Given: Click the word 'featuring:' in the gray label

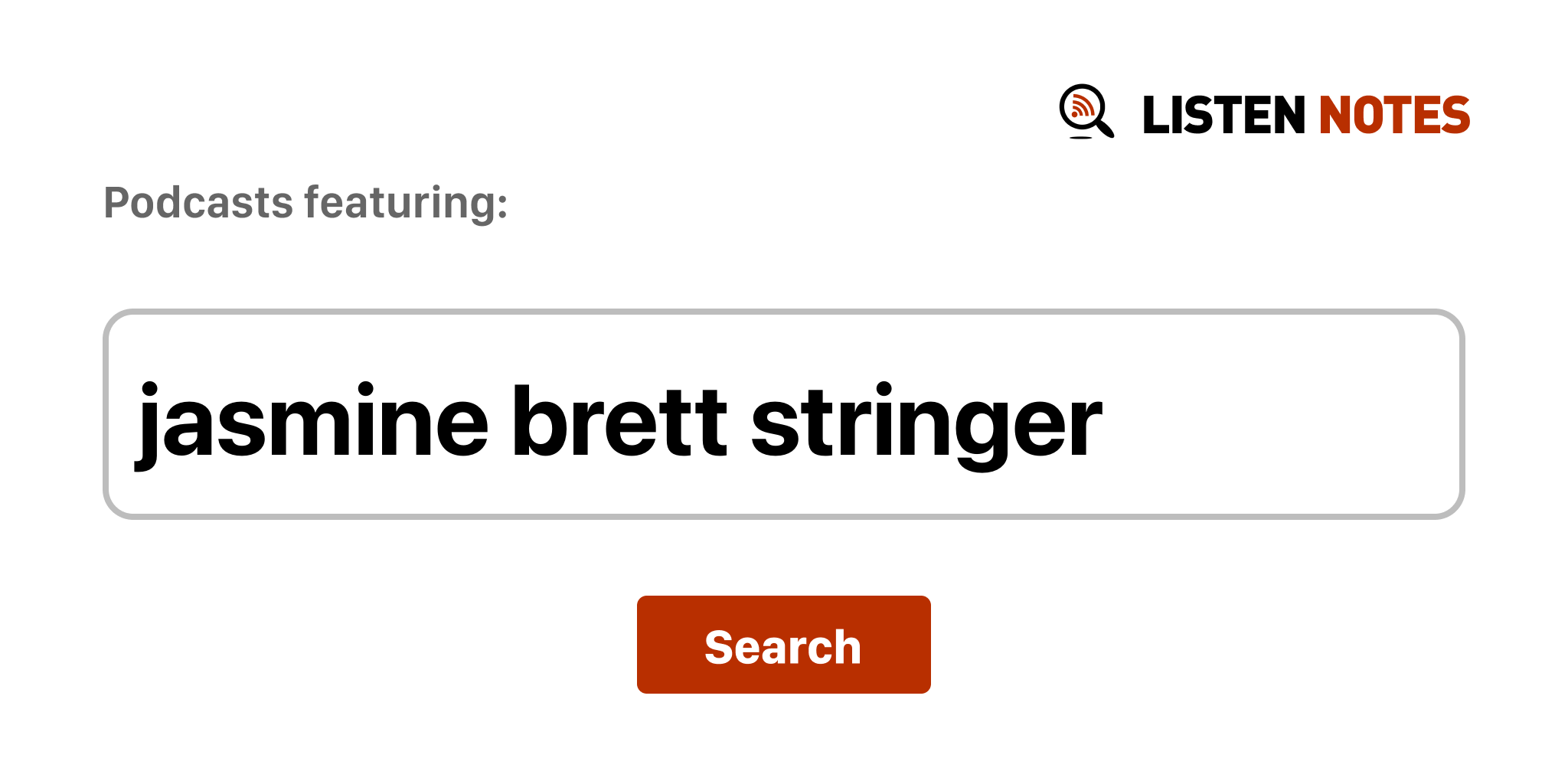Looking at the screenshot, I should click(406, 203).
